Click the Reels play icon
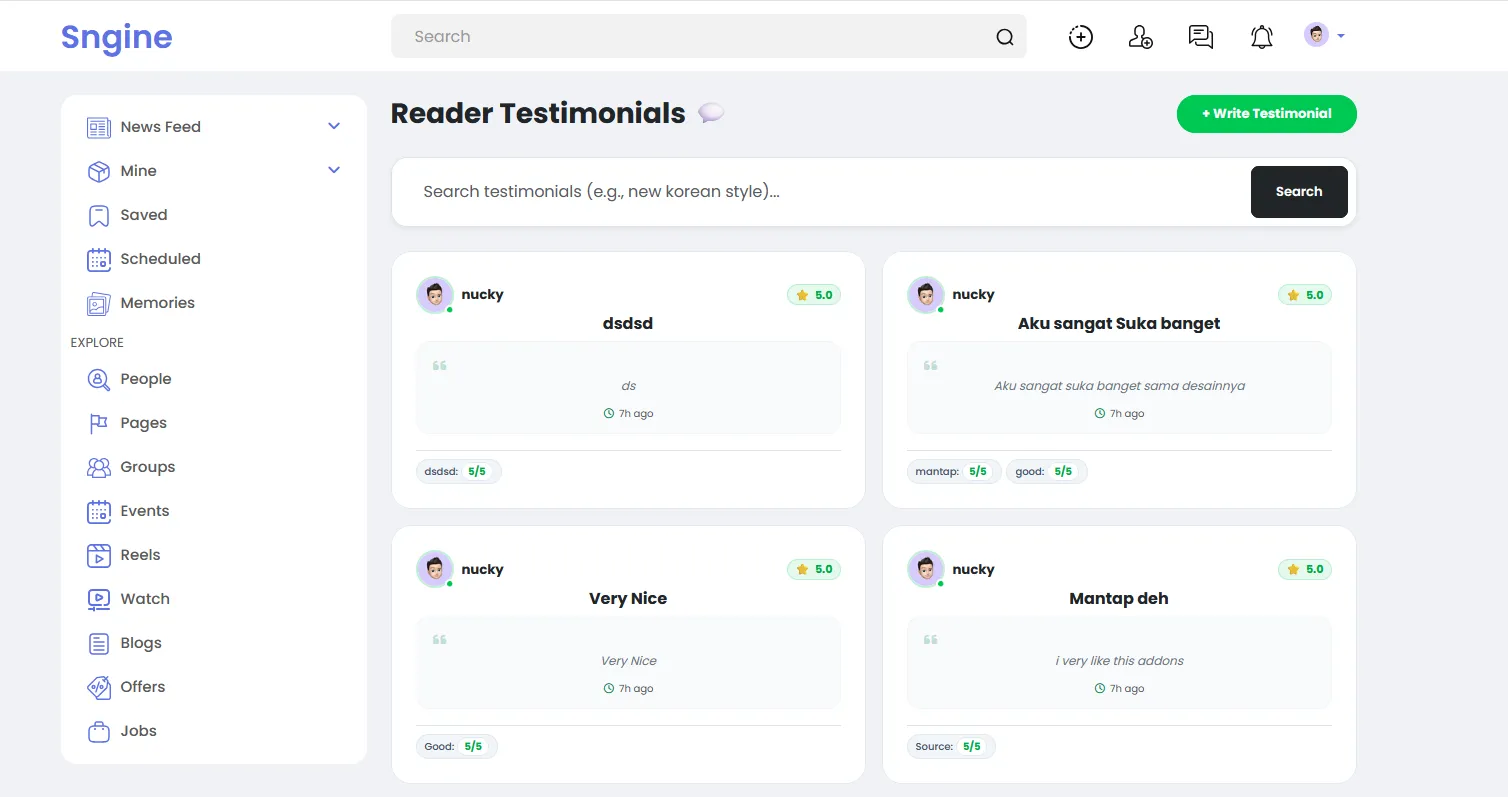 pyautogui.click(x=98, y=555)
